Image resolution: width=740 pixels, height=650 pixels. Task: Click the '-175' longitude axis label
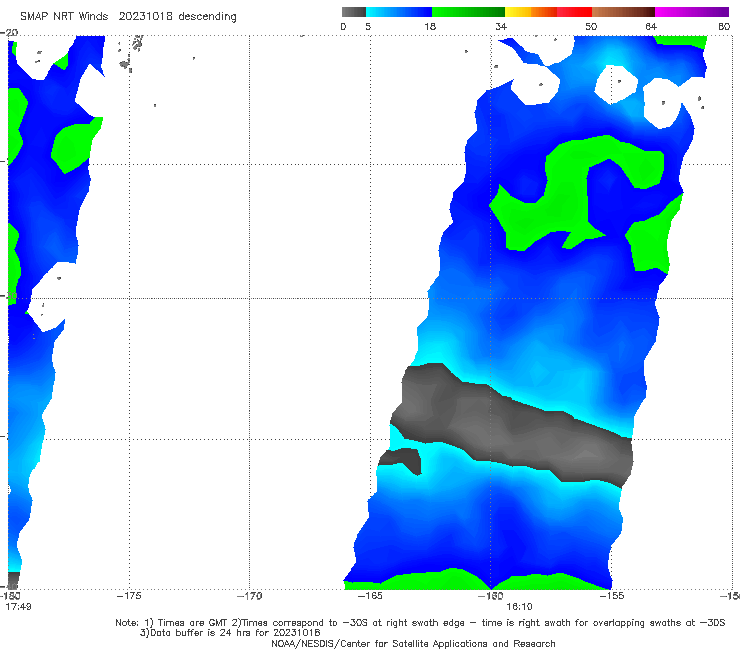tap(129, 596)
